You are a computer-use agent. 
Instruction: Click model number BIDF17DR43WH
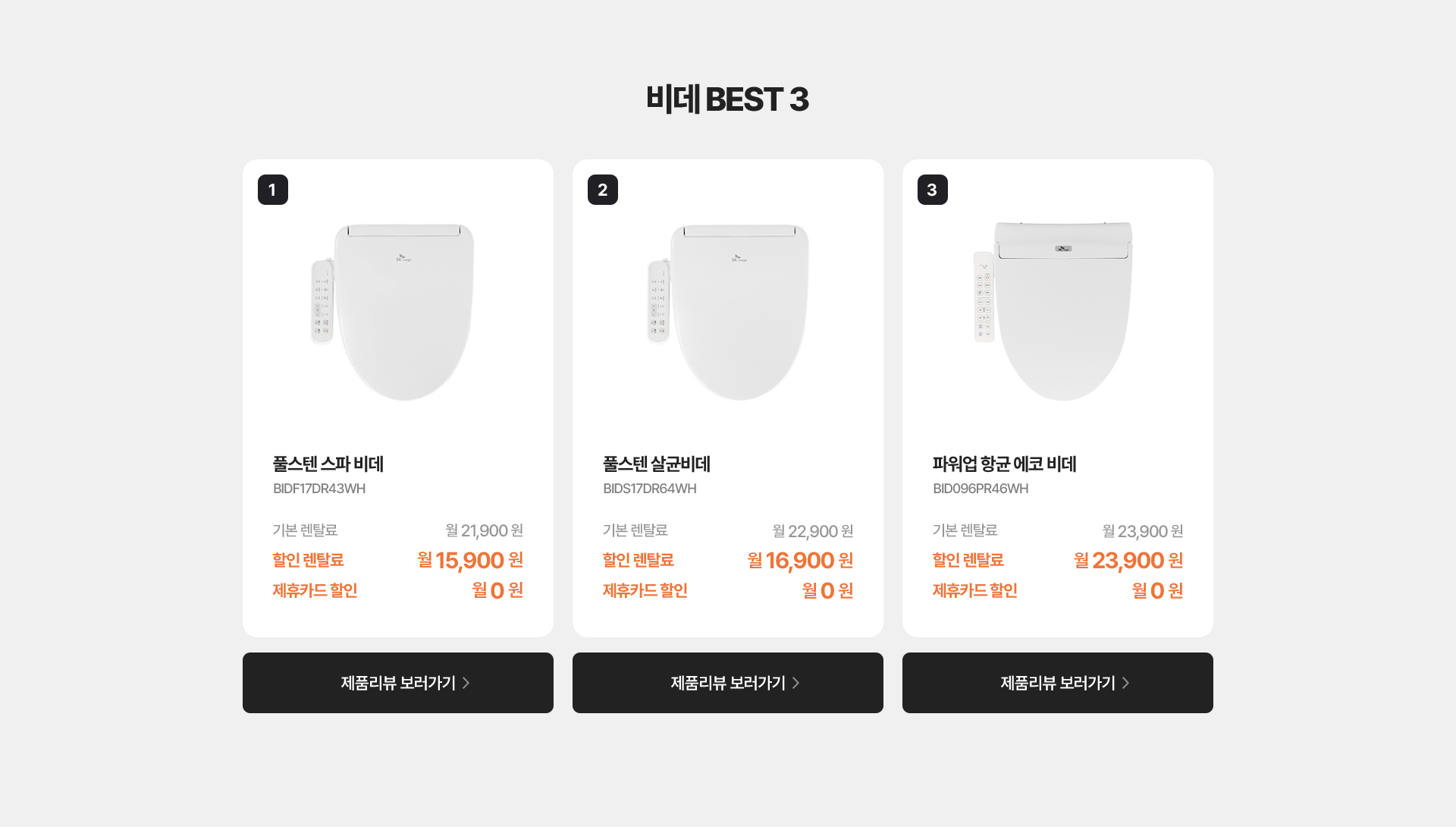pyautogui.click(x=319, y=489)
